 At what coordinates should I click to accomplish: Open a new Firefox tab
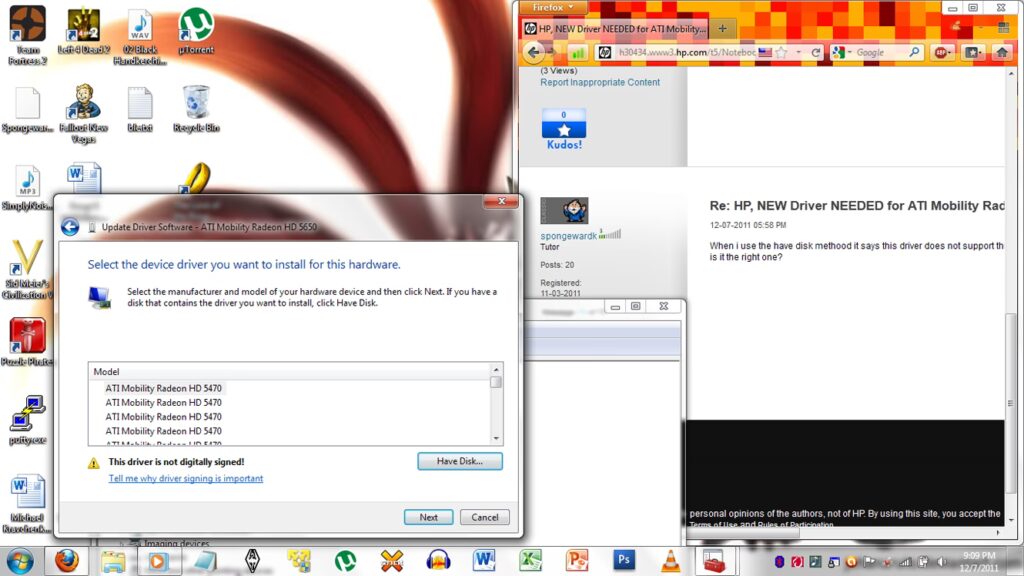point(722,28)
